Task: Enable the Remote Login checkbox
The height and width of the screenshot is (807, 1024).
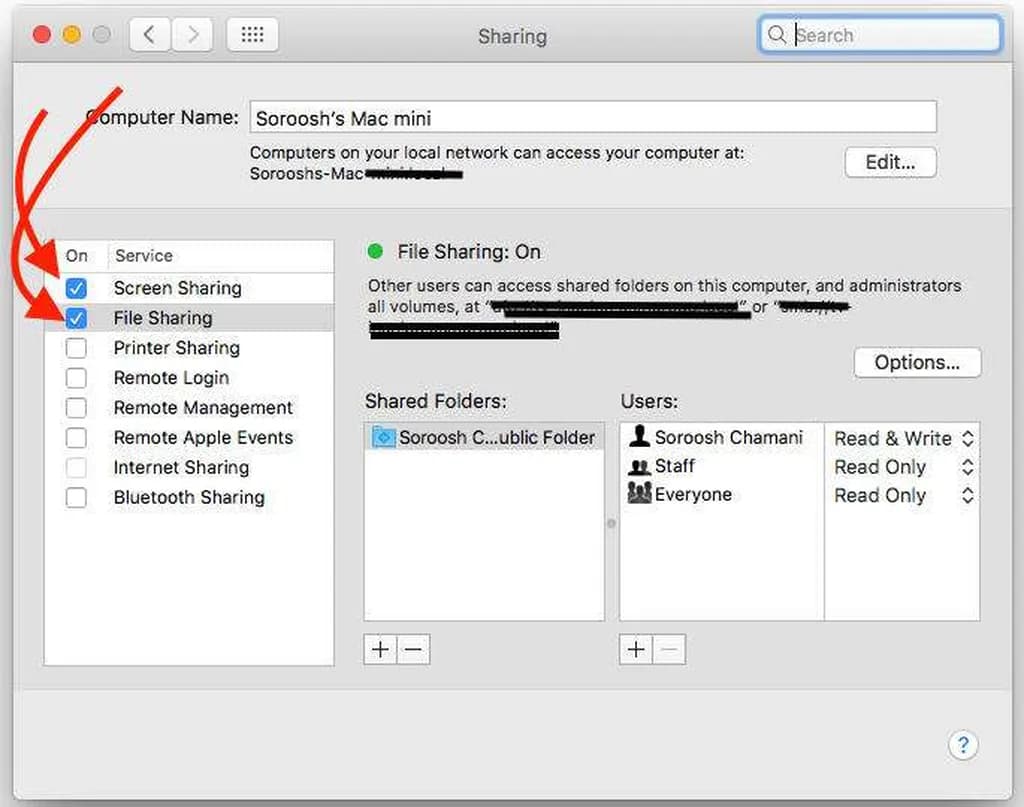Action: point(76,378)
